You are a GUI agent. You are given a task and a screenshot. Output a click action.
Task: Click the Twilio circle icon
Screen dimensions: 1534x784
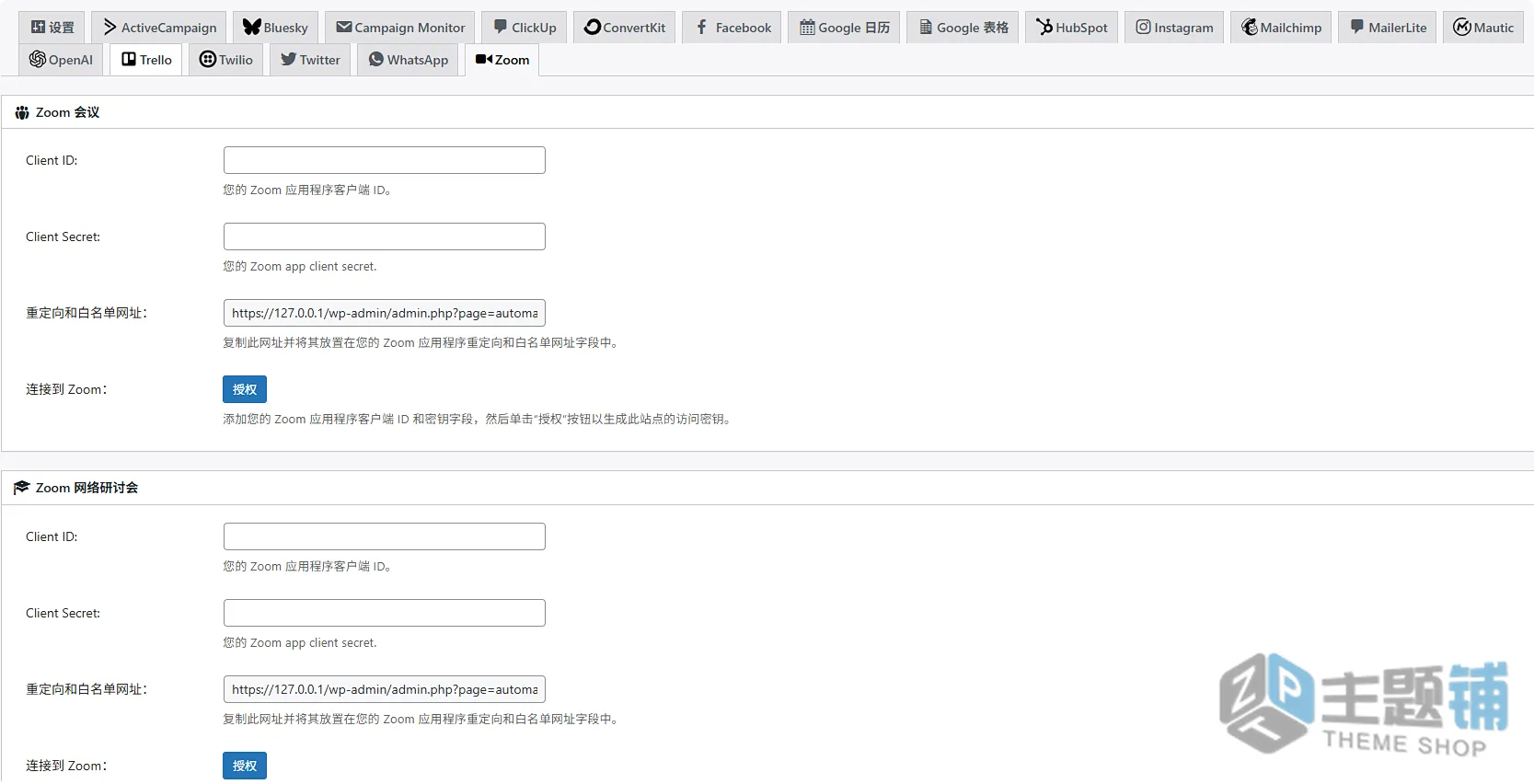click(x=208, y=59)
